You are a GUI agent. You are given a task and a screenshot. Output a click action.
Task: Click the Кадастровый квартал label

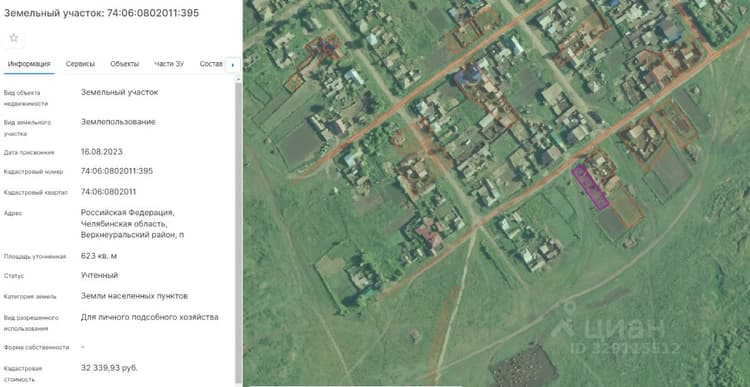(x=36, y=192)
